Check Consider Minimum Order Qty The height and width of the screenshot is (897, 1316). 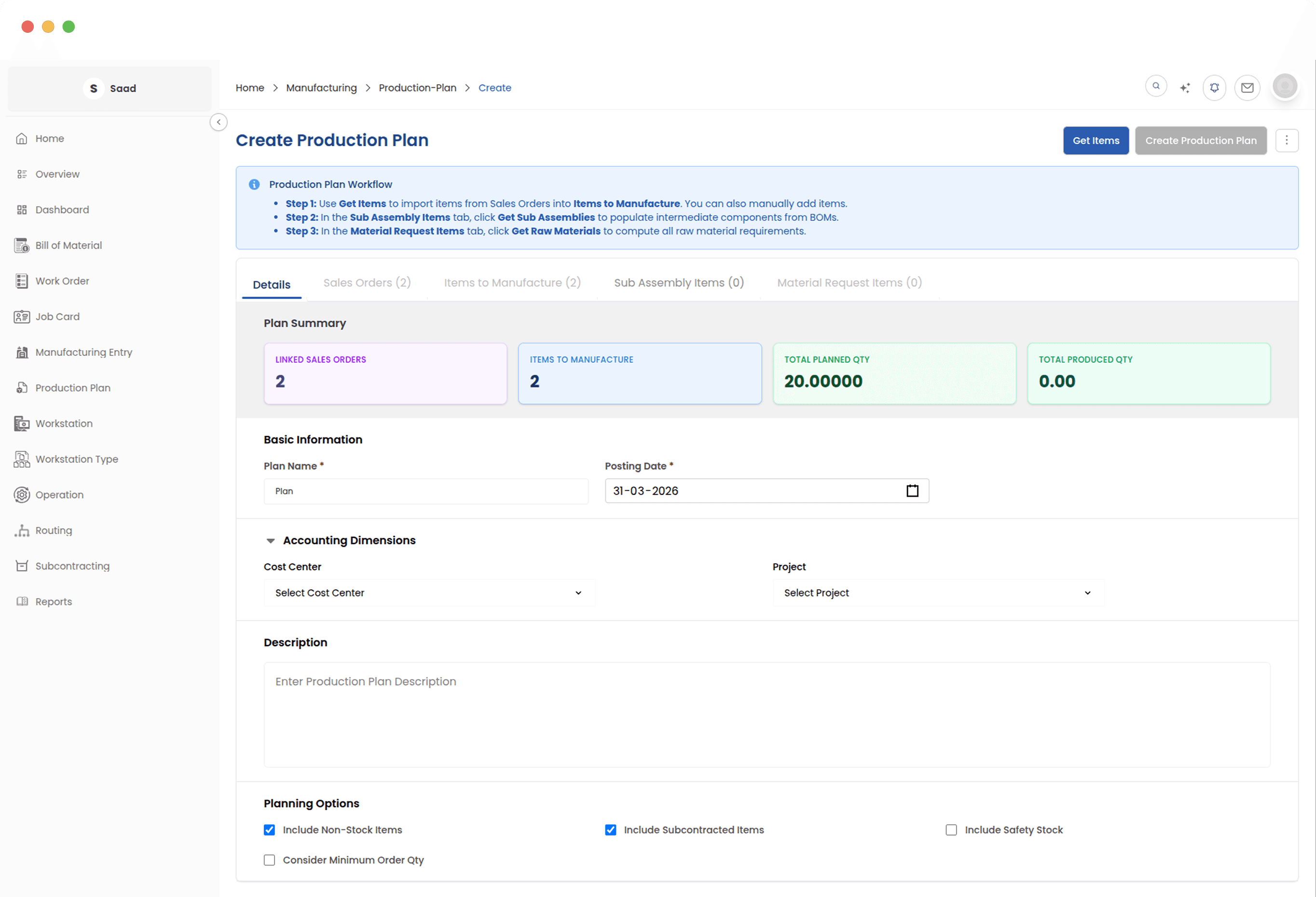point(270,860)
